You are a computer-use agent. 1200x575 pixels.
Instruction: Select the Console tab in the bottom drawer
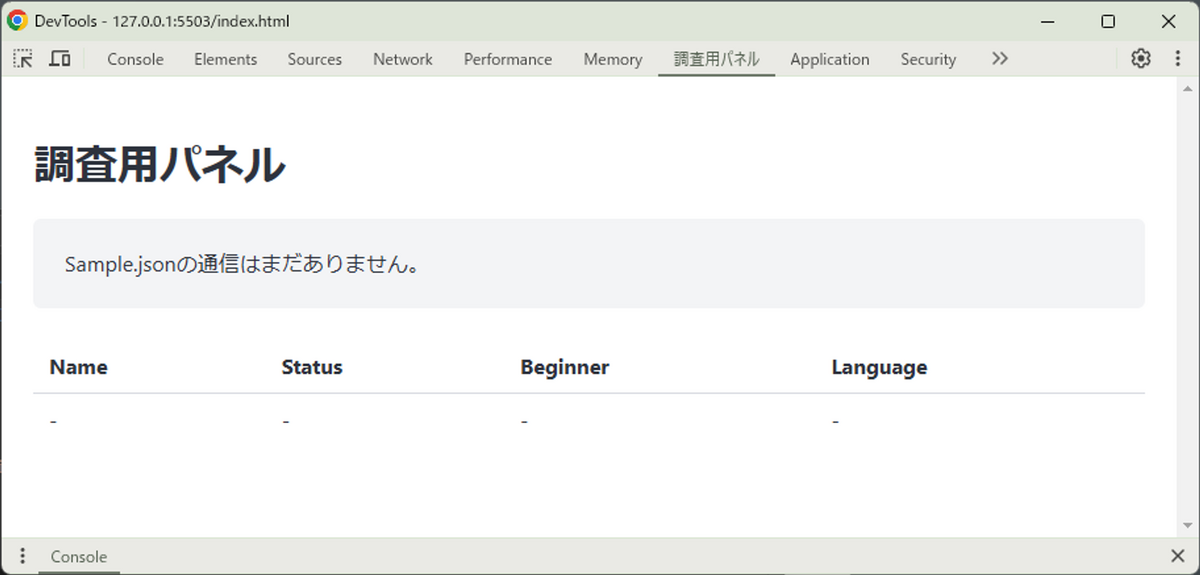coord(79,557)
